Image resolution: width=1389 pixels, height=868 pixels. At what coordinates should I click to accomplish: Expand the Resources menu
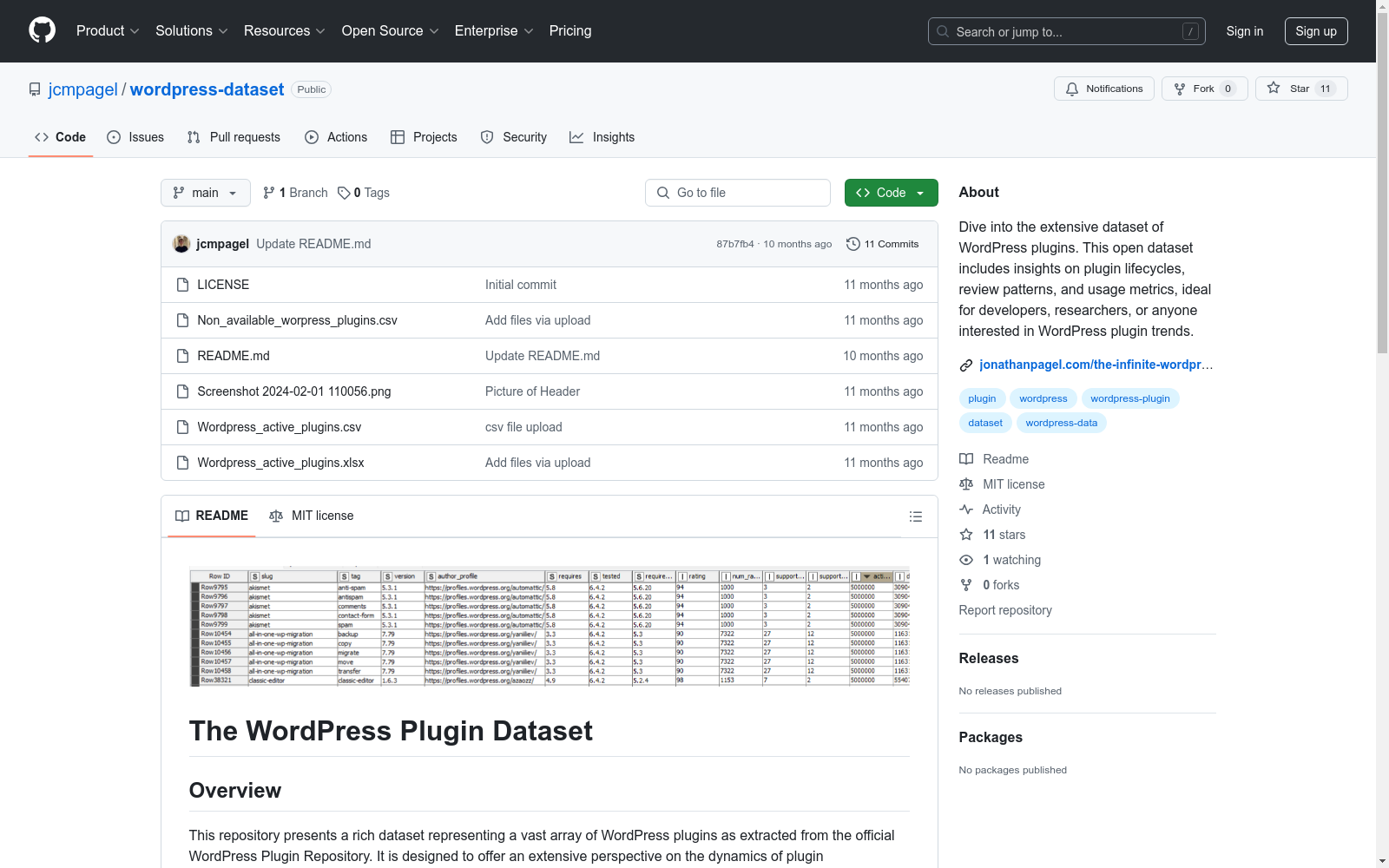[285, 31]
